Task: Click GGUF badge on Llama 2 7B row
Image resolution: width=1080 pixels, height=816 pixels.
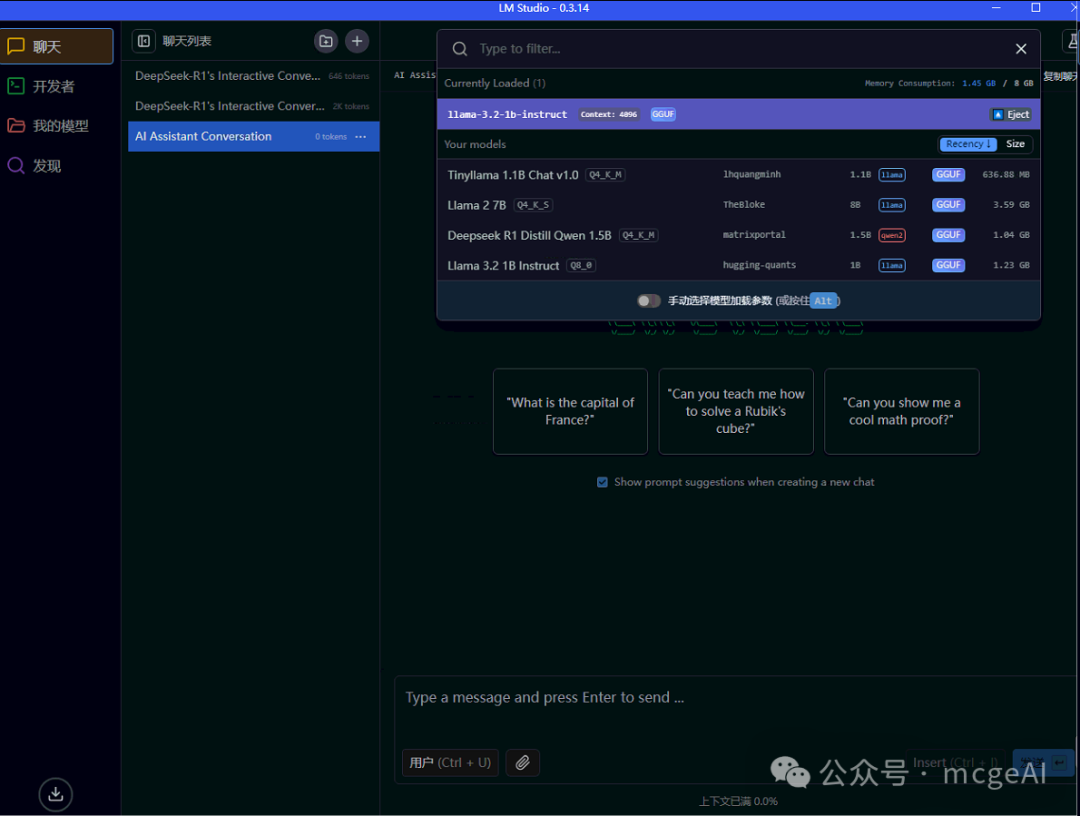Action: [x=948, y=205]
